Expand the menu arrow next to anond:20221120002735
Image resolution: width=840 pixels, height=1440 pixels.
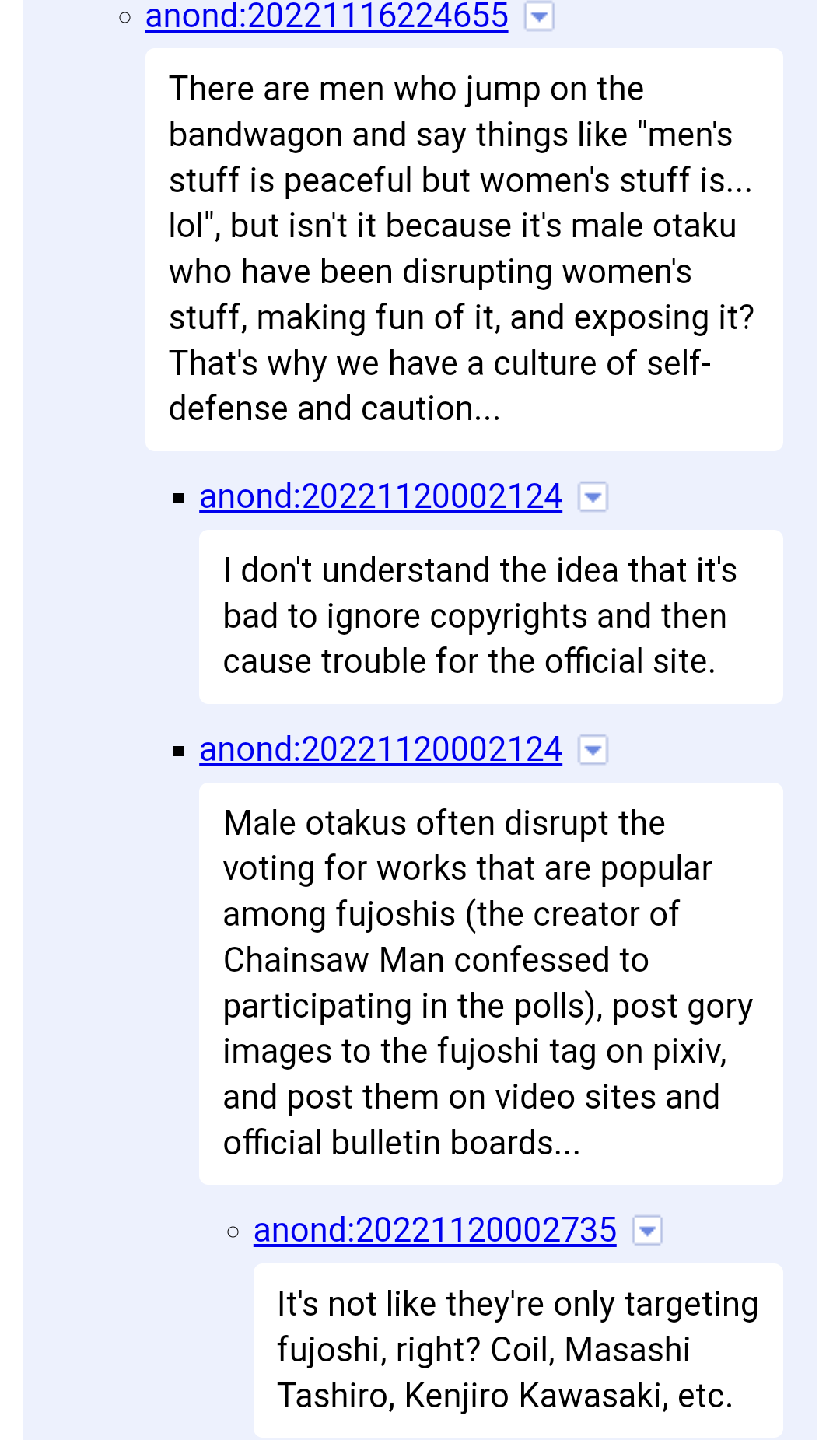click(x=647, y=1231)
